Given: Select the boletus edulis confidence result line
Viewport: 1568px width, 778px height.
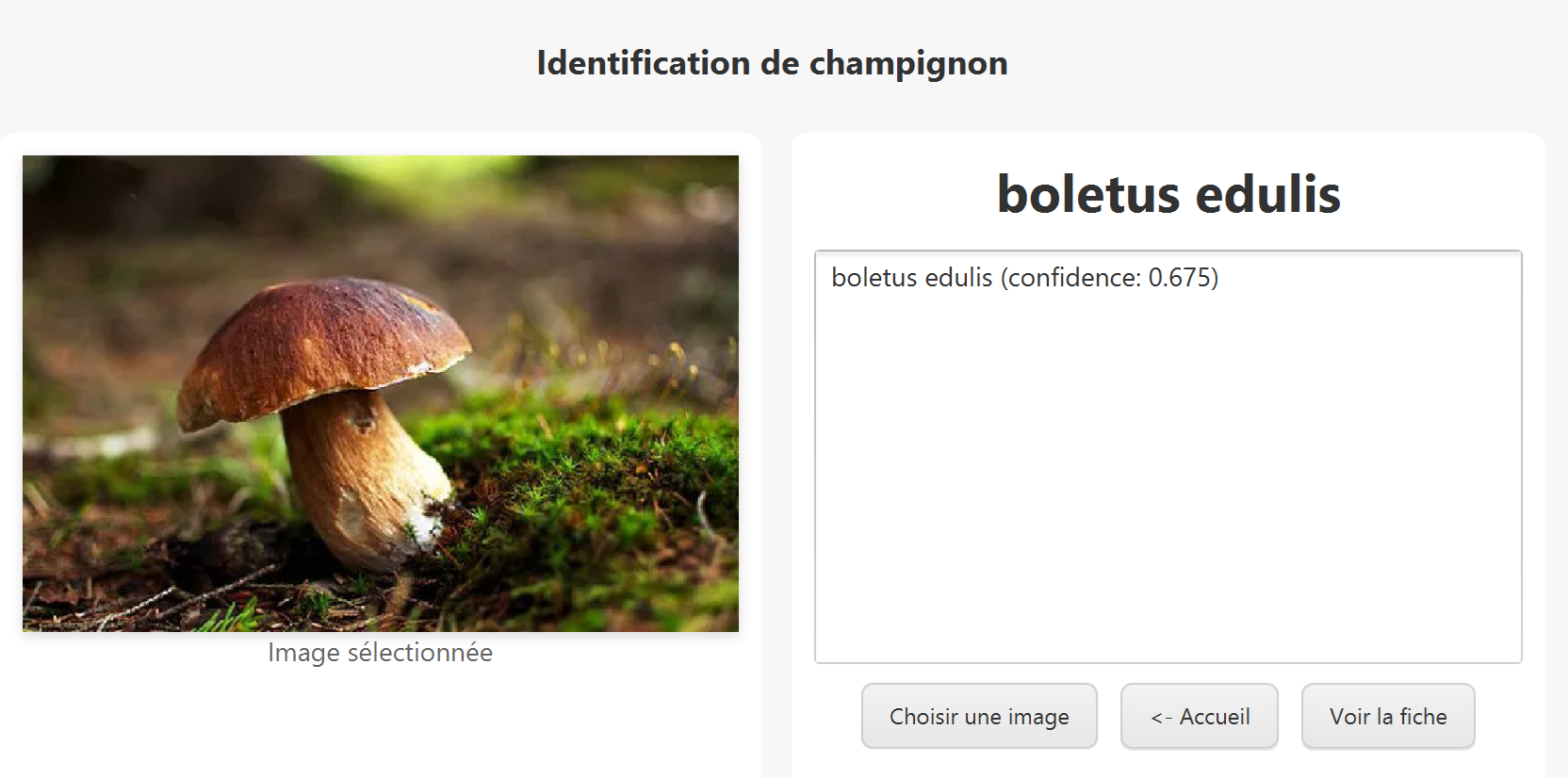Looking at the screenshot, I should (1024, 278).
